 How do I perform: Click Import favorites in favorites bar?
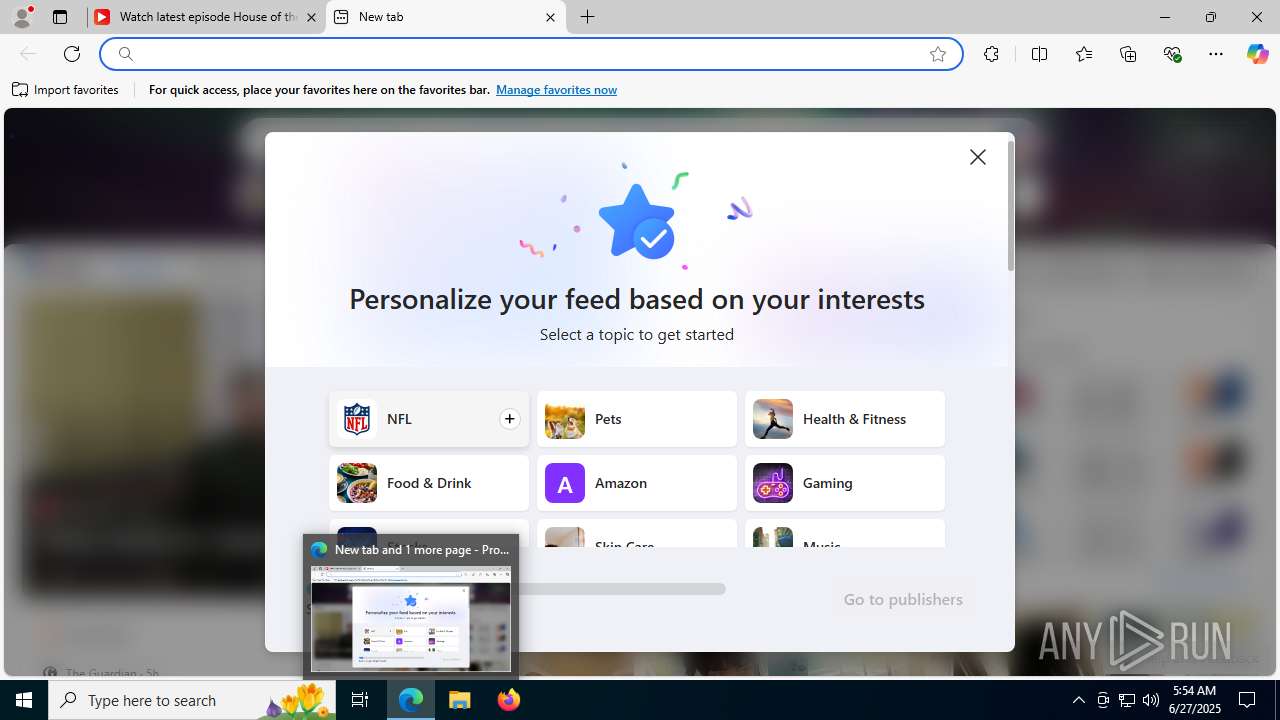[66, 90]
